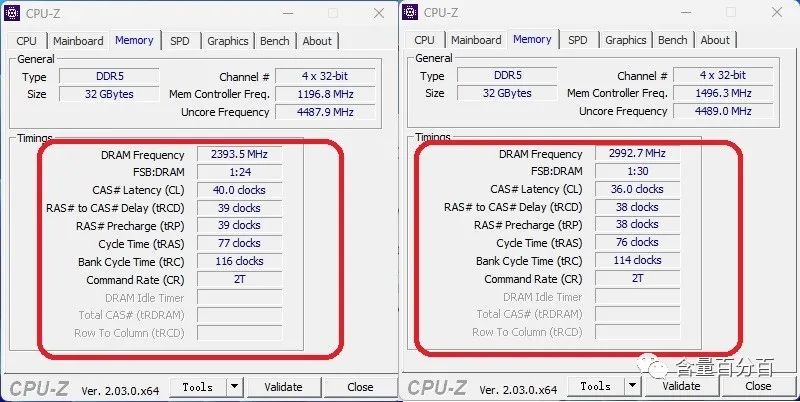
Task: Click Uncore Frequency value 4487.9 MHz
Action: 325,112
